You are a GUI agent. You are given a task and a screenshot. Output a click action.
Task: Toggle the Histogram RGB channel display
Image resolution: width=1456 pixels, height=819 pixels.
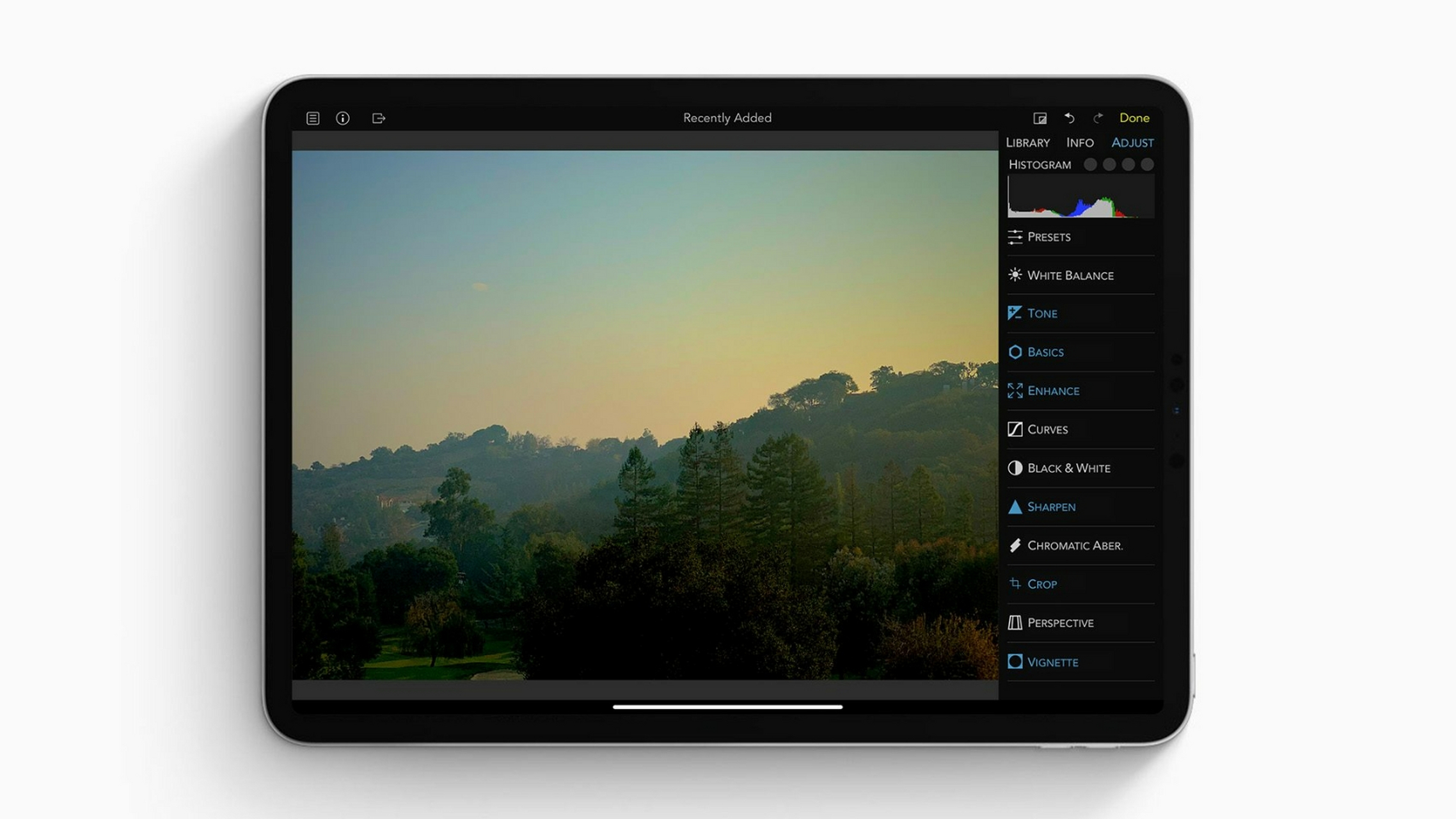tap(1090, 164)
